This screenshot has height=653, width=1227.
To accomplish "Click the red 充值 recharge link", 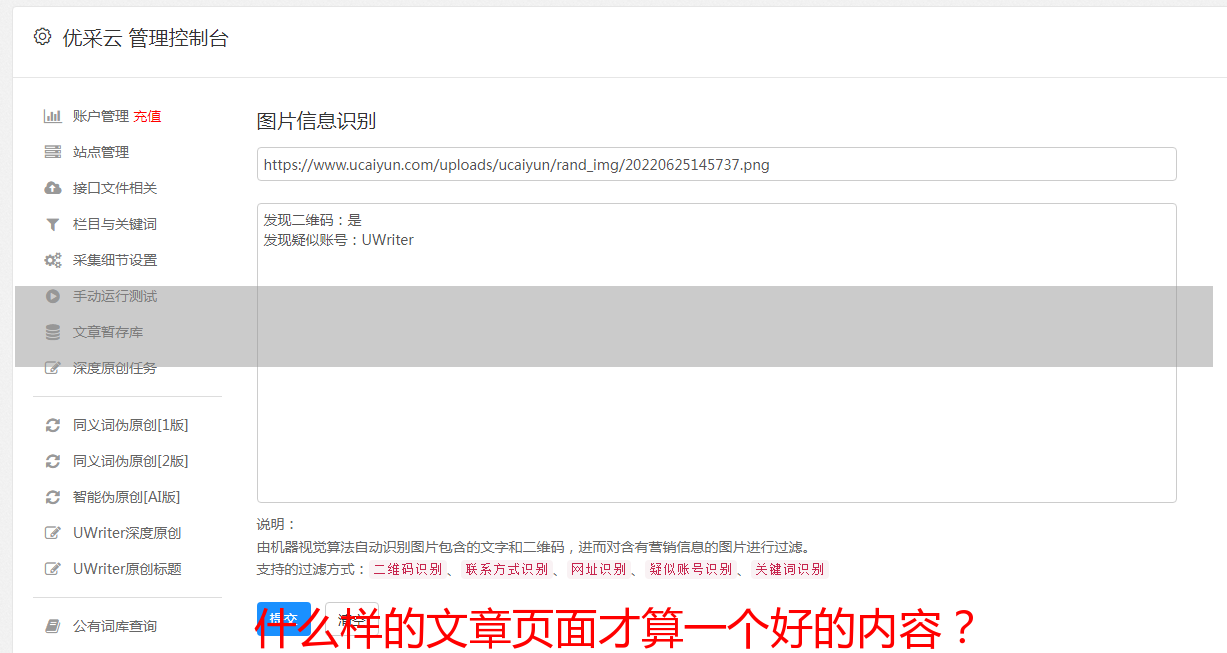I will click(147, 116).
